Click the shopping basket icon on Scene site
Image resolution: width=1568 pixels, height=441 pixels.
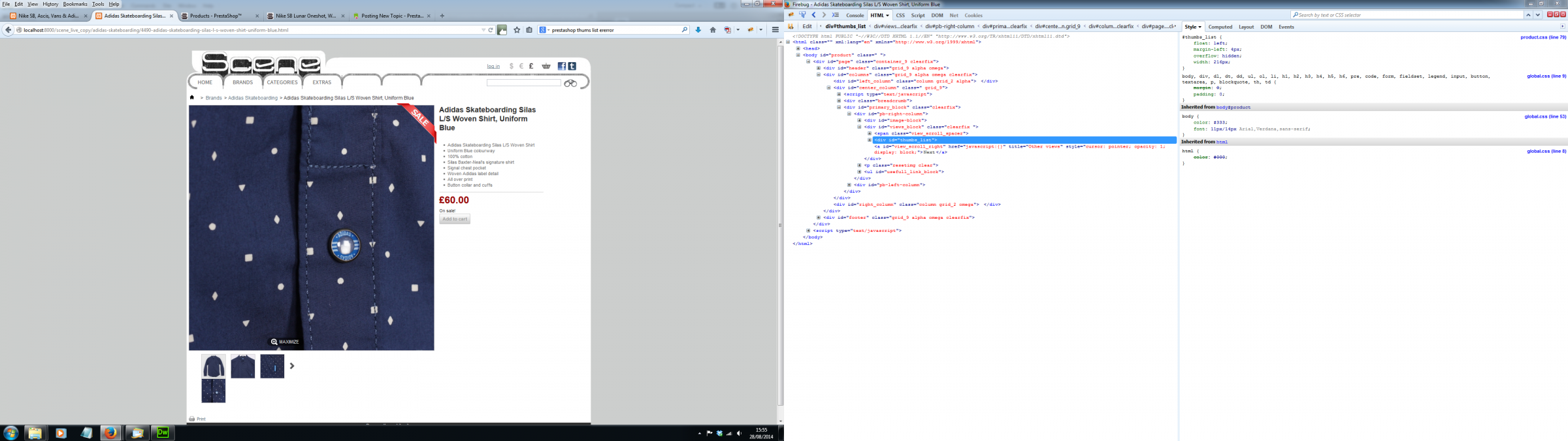(546, 66)
